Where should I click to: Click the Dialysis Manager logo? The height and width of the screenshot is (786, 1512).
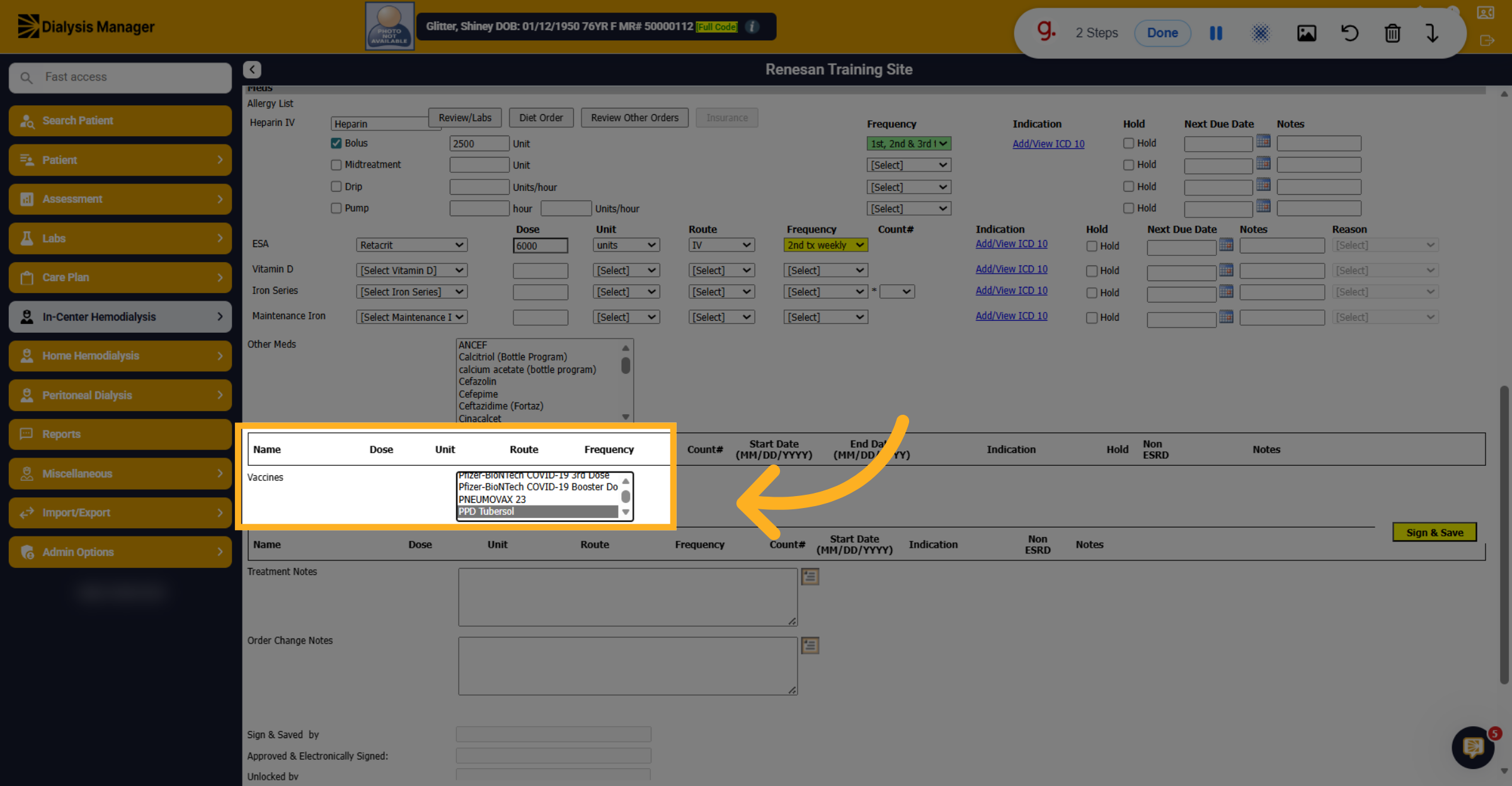click(86, 26)
